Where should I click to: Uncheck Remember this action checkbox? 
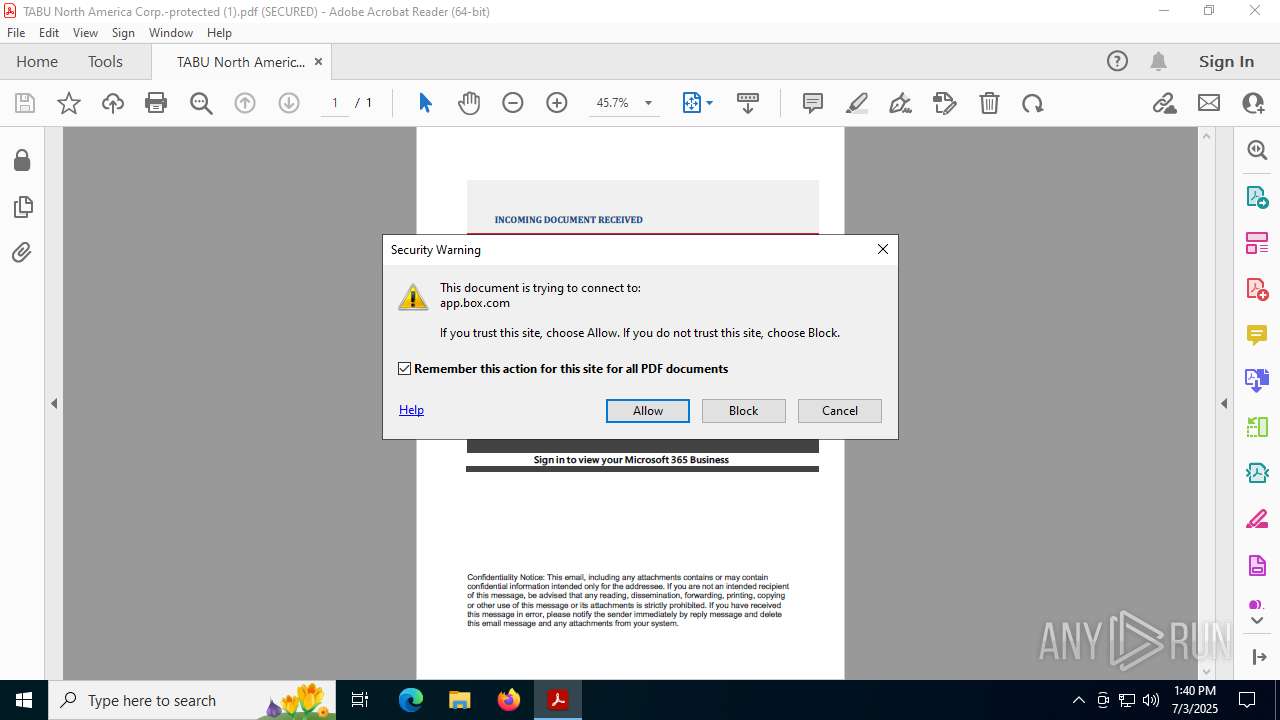404,369
